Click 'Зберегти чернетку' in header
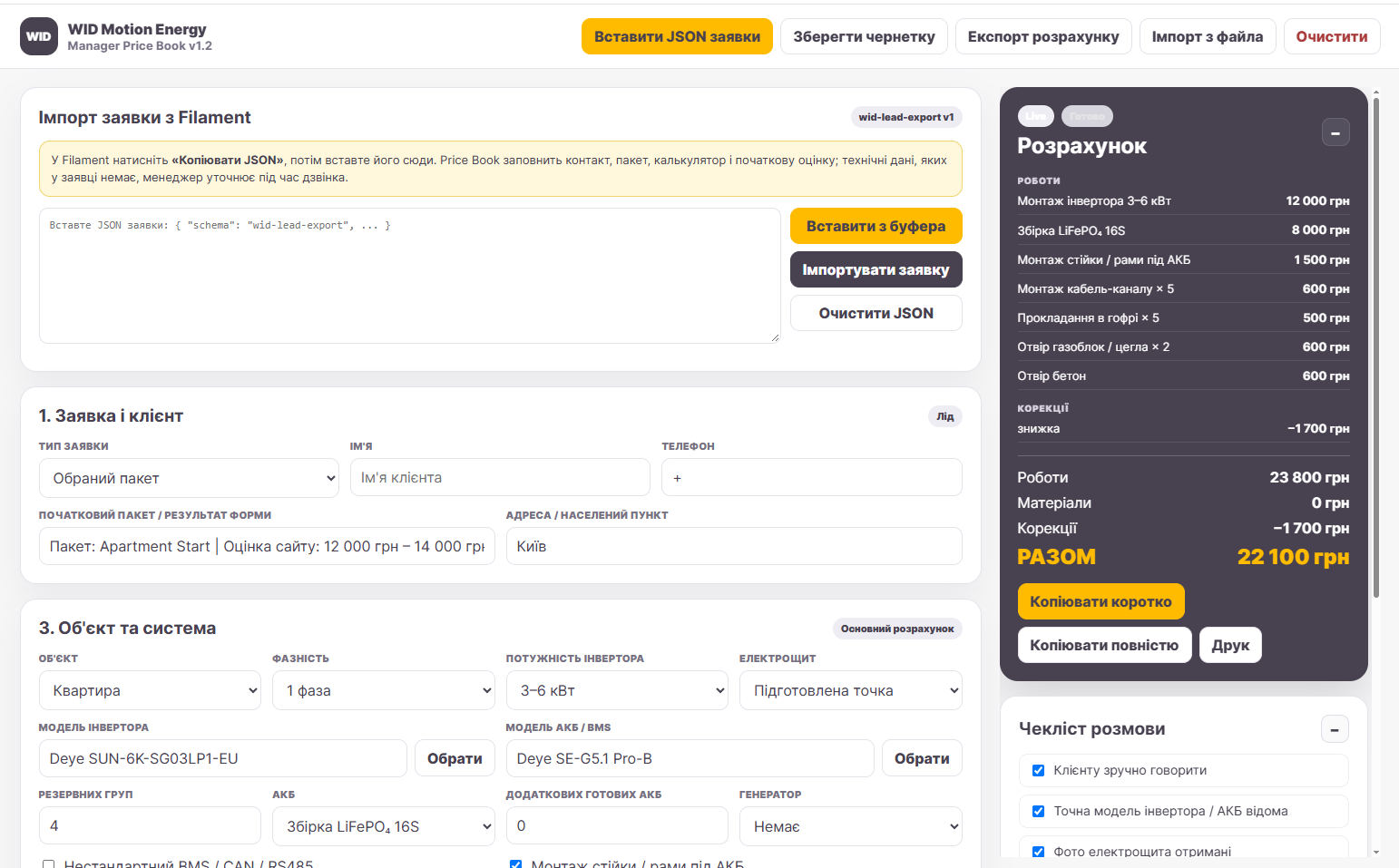The height and width of the screenshot is (868, 1399). (864, 36)
